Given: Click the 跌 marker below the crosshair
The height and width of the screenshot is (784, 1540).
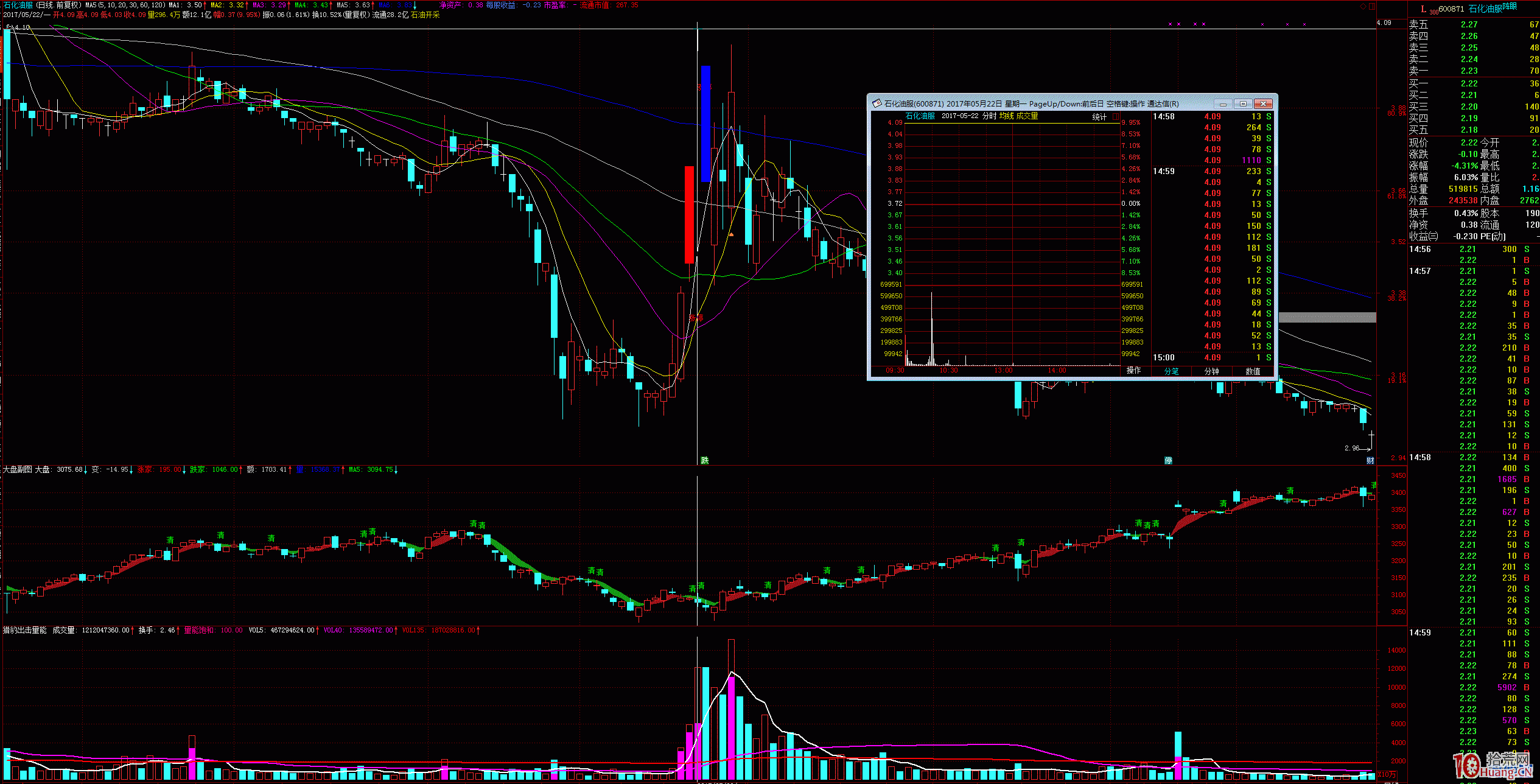Looking at the screenshot, I should click(705, 460).
